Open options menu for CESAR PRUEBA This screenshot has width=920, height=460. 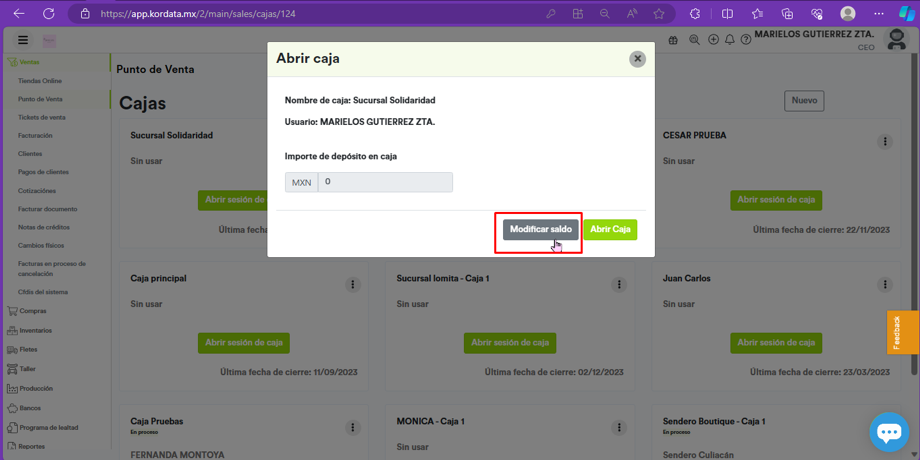click(x=884, y=142)
